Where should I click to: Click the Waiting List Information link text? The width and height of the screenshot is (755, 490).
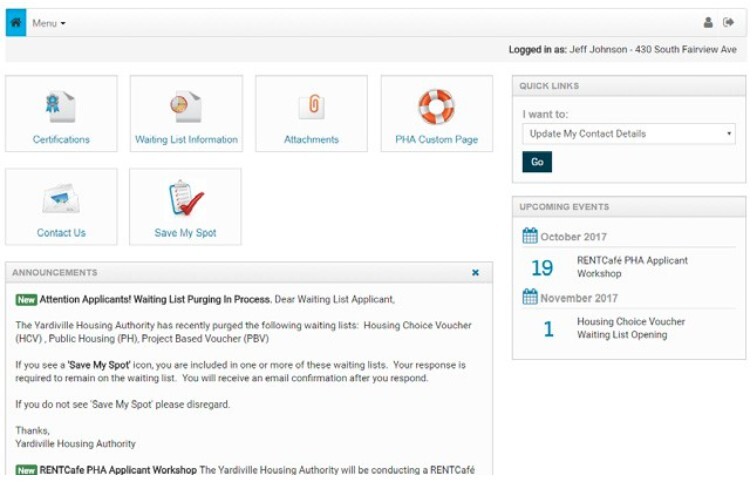pos(186,140)
